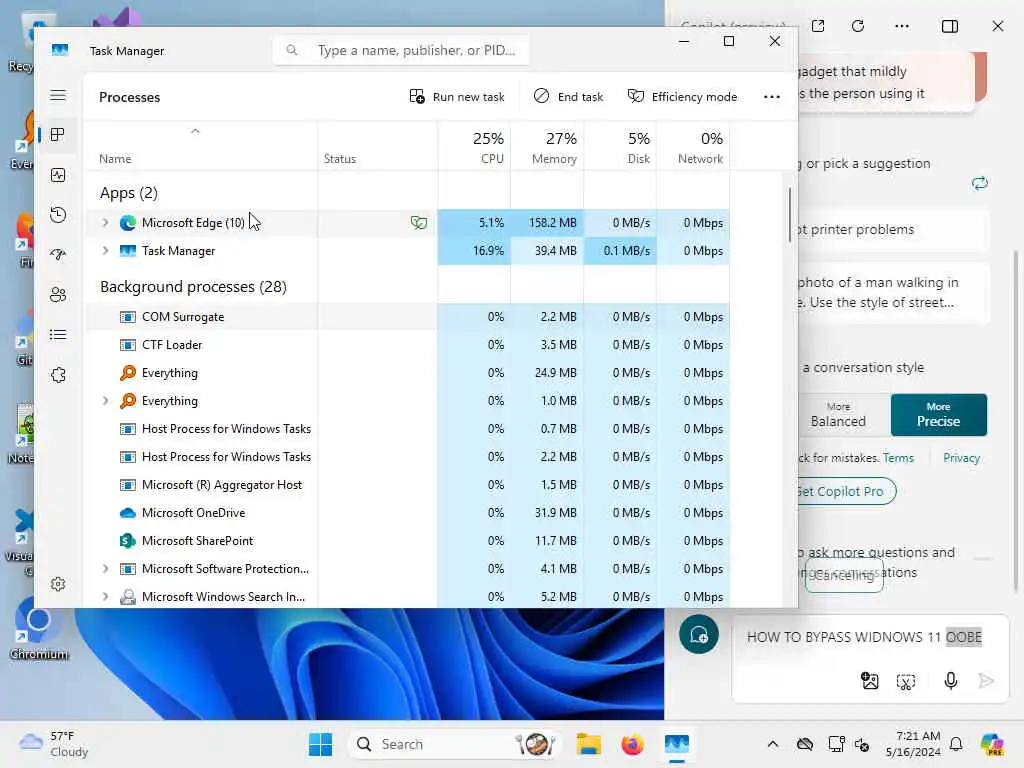Select the Microsoft SharePoint process
This screenshot has width=1024, height=768.
point(408,541)
